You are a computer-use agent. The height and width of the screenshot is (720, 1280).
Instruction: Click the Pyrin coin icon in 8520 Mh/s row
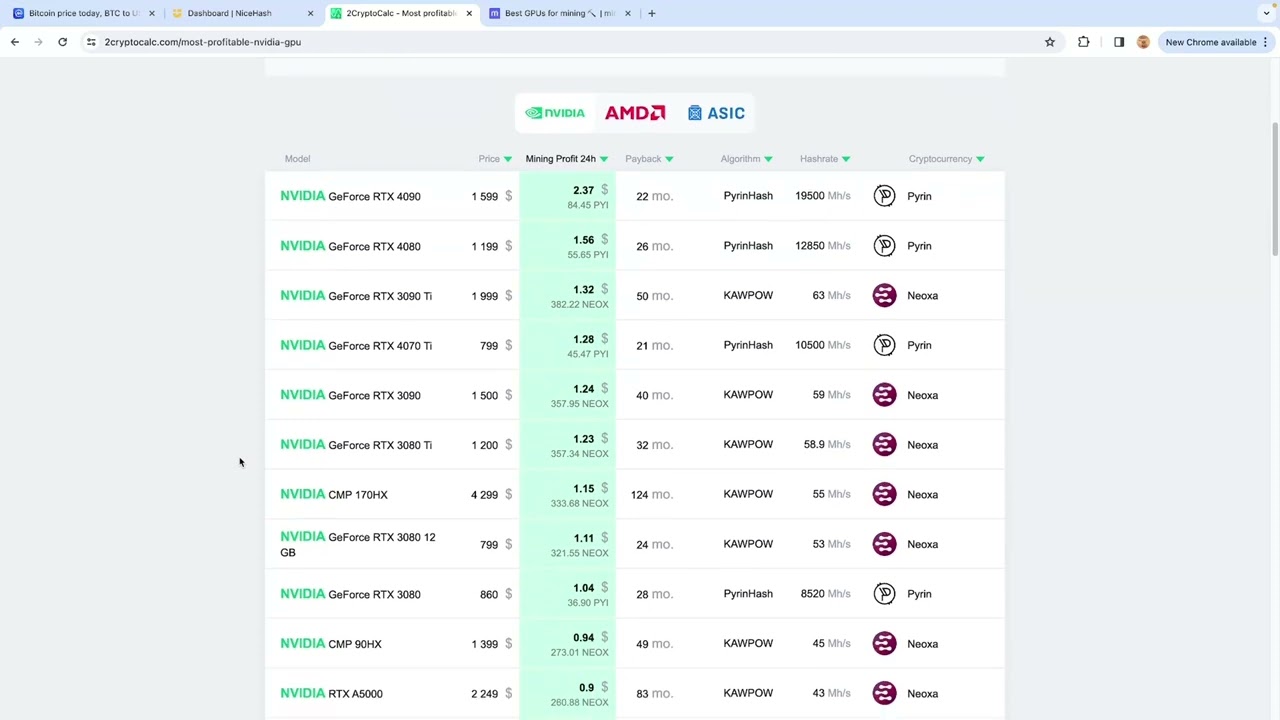pyautogui.click(x=884, y=594)
